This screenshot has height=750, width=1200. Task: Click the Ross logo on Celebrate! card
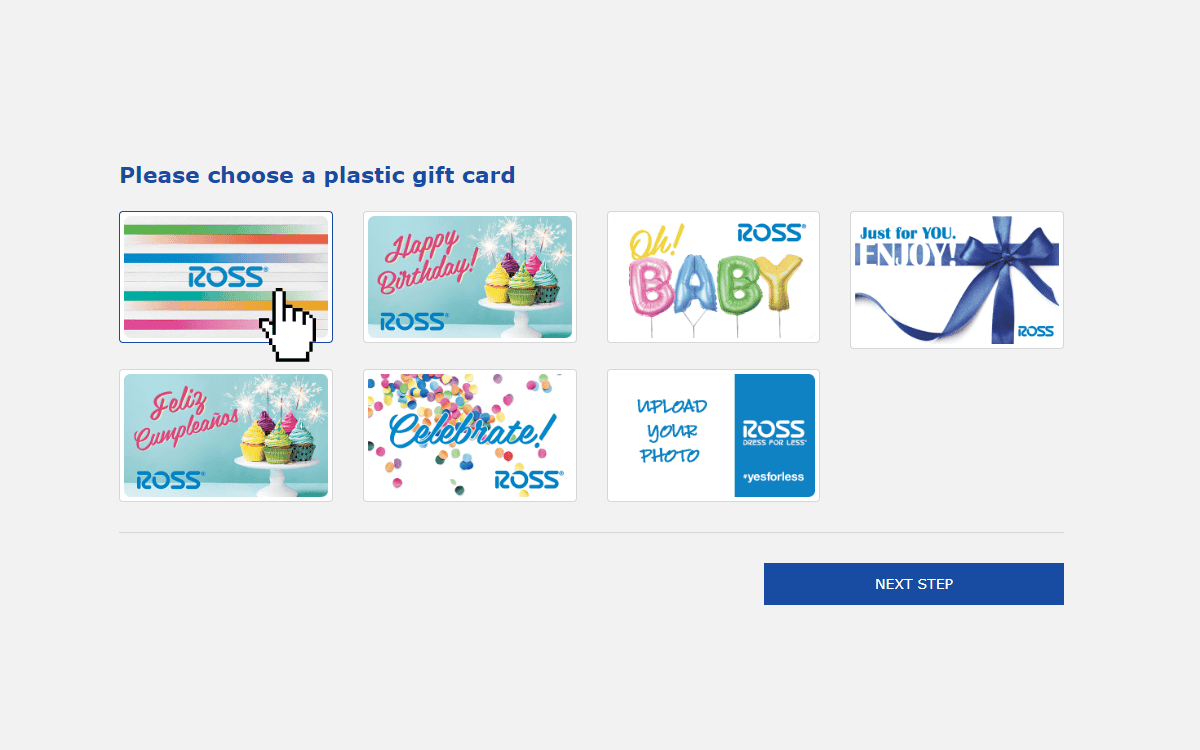[x=529, y=480]
